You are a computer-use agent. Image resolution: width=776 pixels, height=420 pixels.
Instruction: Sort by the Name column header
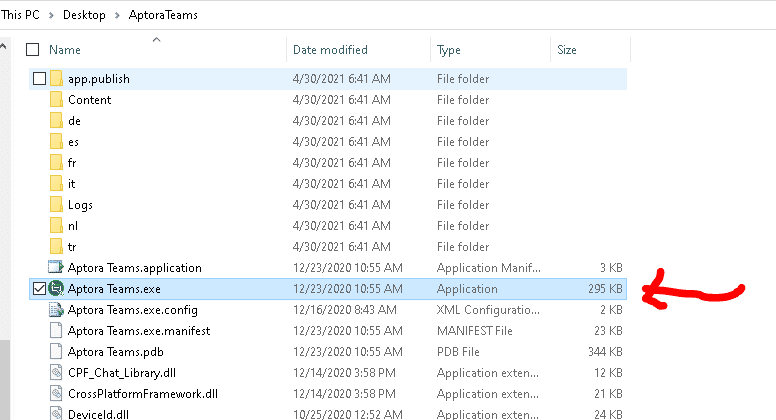click(65, 50)
